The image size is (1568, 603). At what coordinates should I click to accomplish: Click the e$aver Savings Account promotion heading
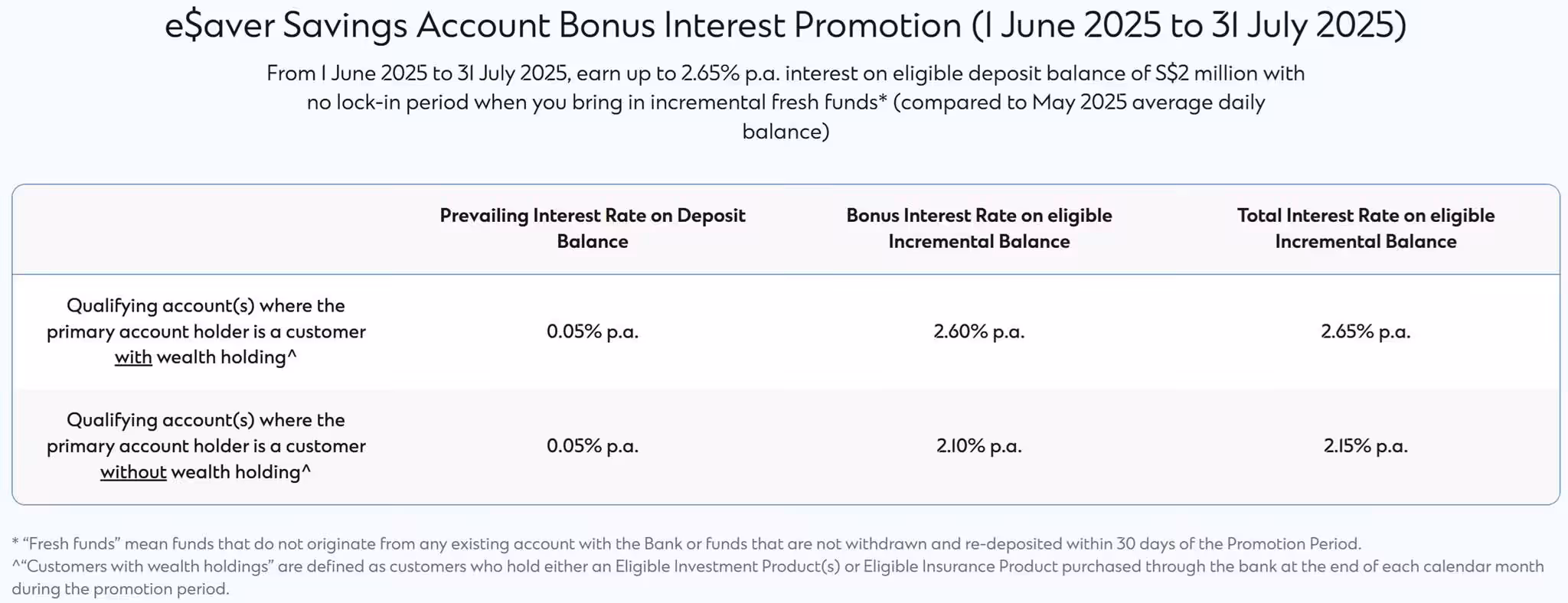(x=785, y=26)
